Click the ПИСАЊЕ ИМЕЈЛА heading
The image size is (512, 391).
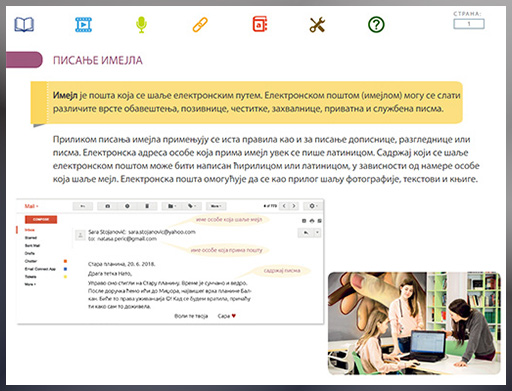click(98, 60)
